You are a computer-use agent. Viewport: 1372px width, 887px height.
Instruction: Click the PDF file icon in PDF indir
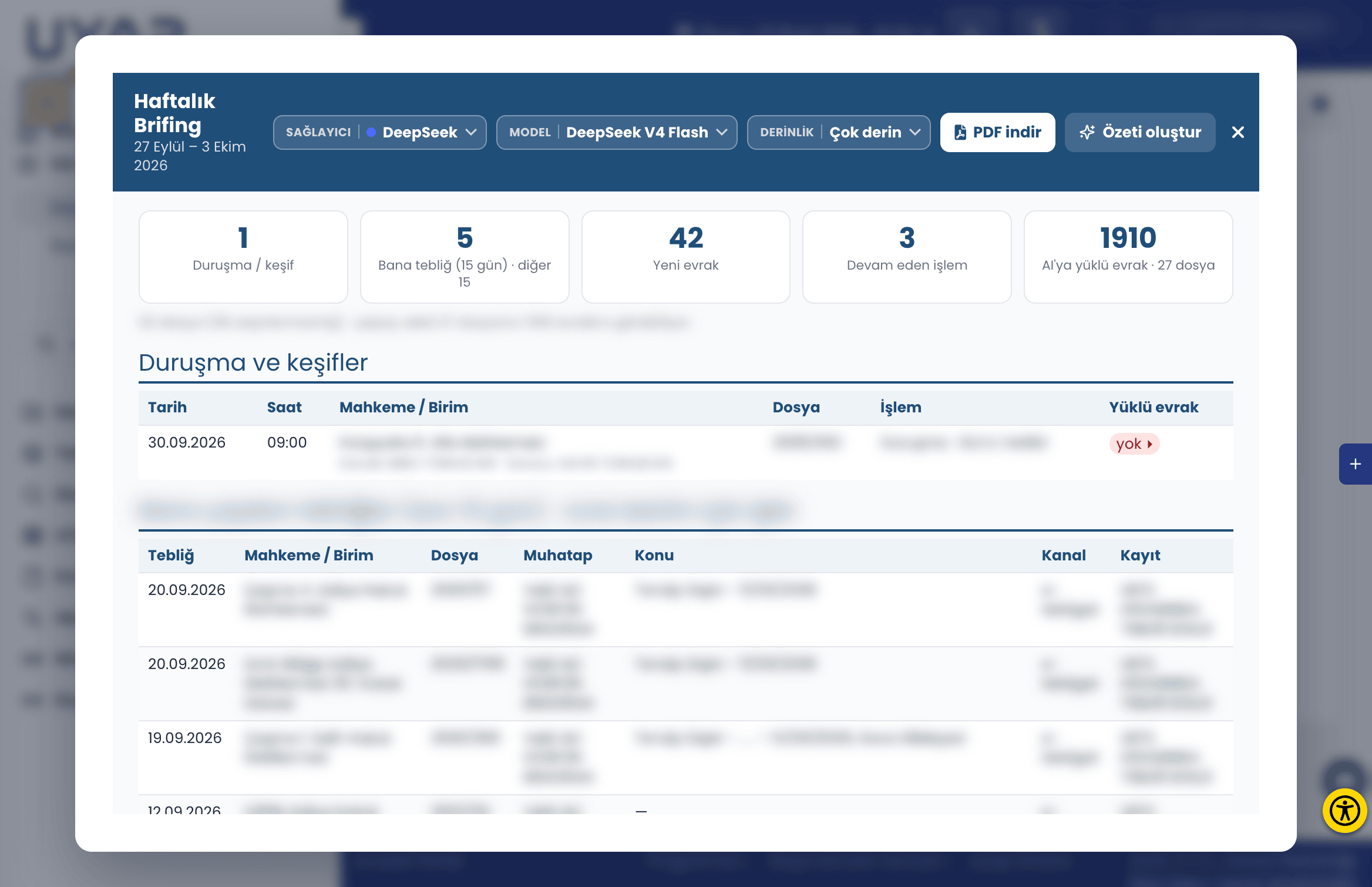(960, 132)
